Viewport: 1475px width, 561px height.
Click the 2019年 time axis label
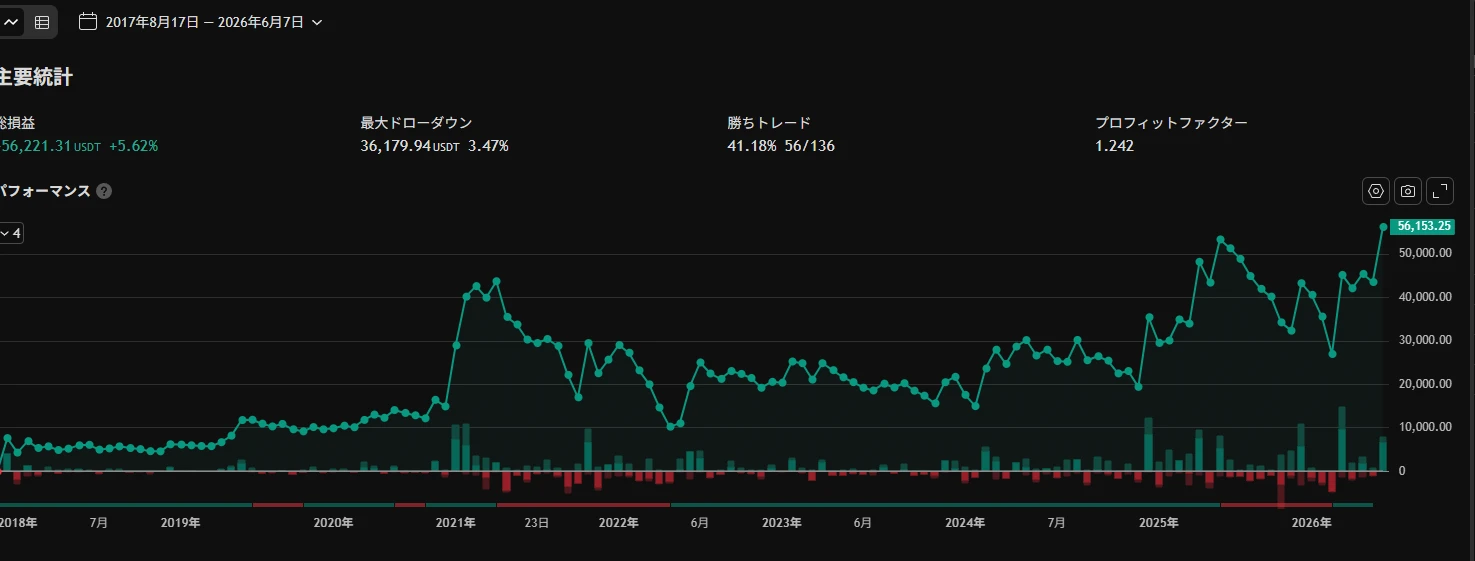pos(180,523)
